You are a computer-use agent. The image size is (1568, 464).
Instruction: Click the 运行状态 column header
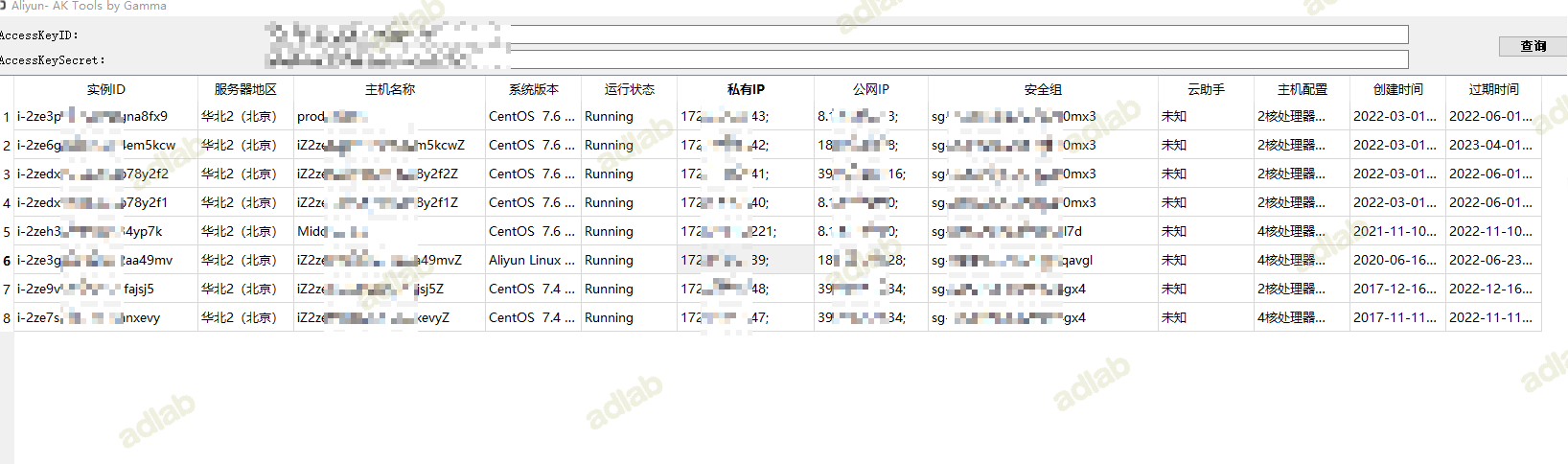click(629, 89)
